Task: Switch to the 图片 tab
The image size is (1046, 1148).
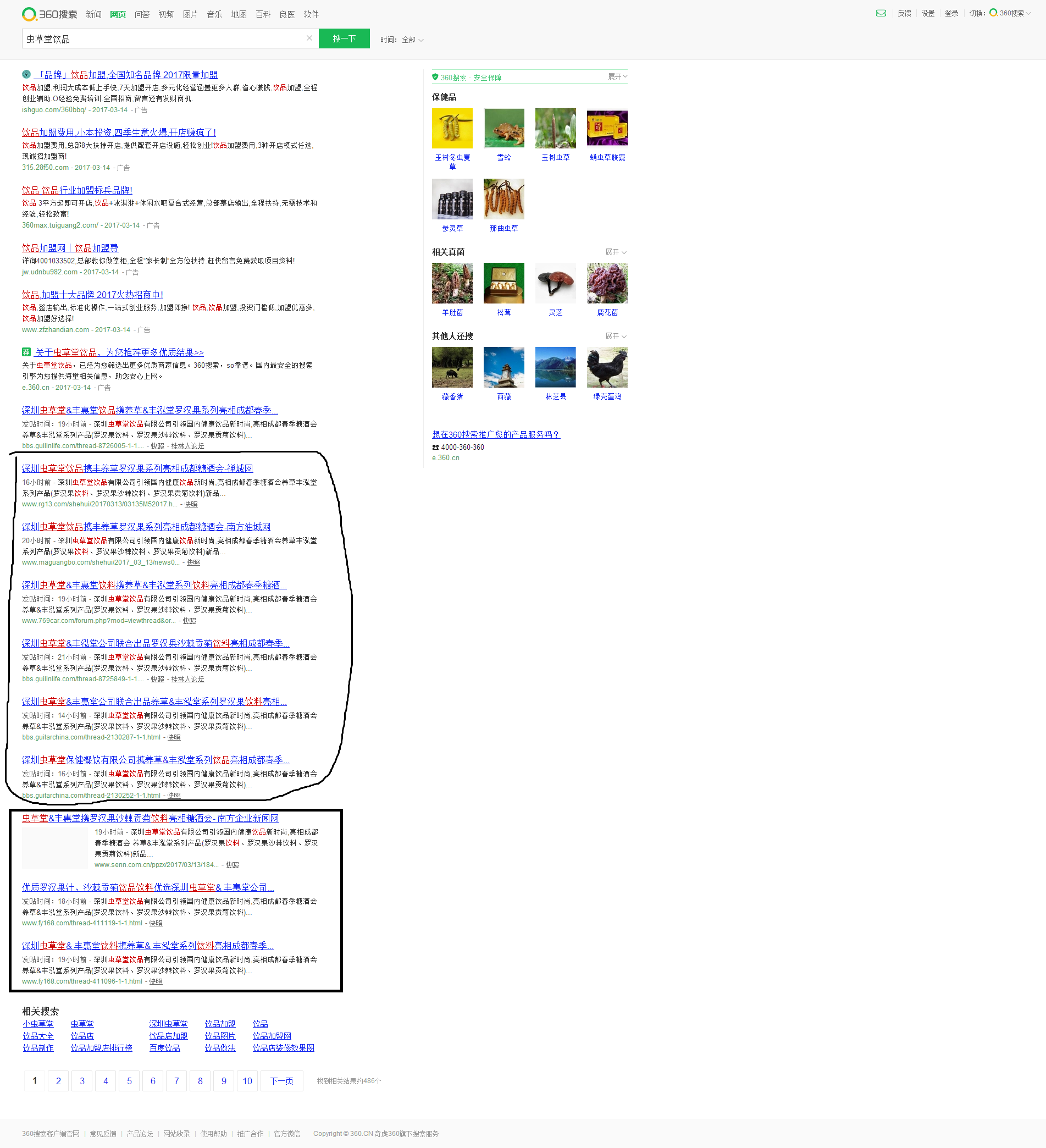Action: point(190,14)
